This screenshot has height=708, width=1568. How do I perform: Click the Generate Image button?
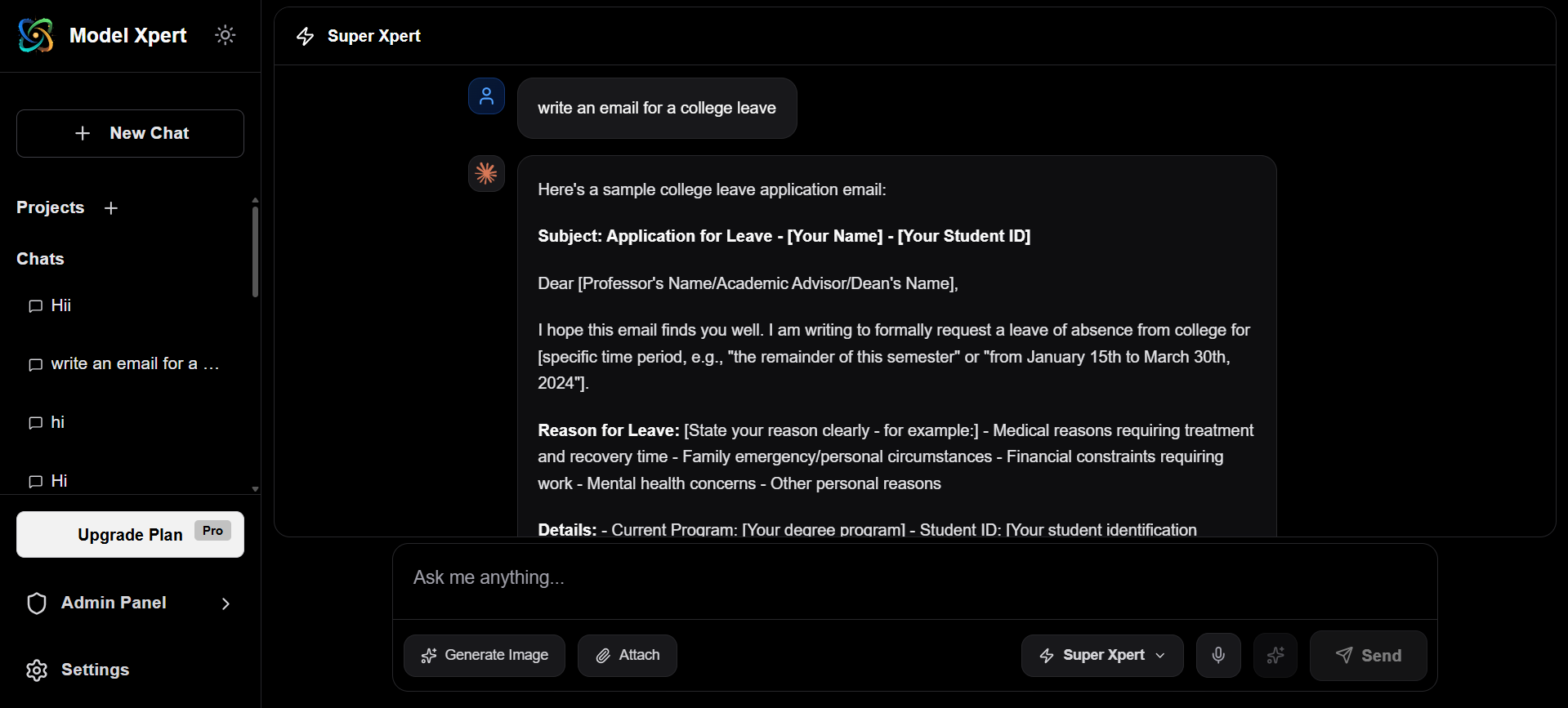[x=484, y=655]
